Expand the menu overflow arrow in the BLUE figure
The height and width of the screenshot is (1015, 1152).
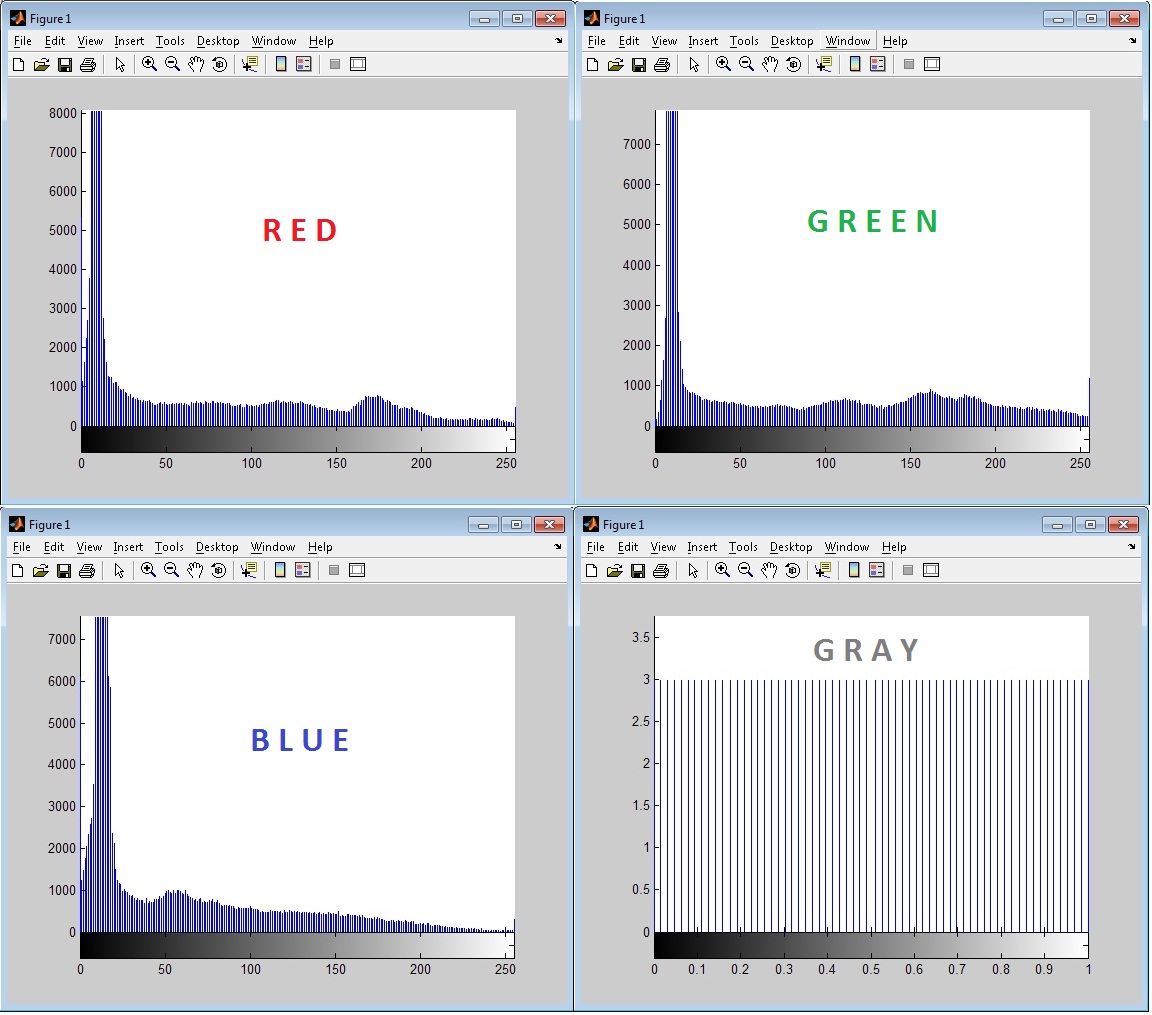coord(557,546)
